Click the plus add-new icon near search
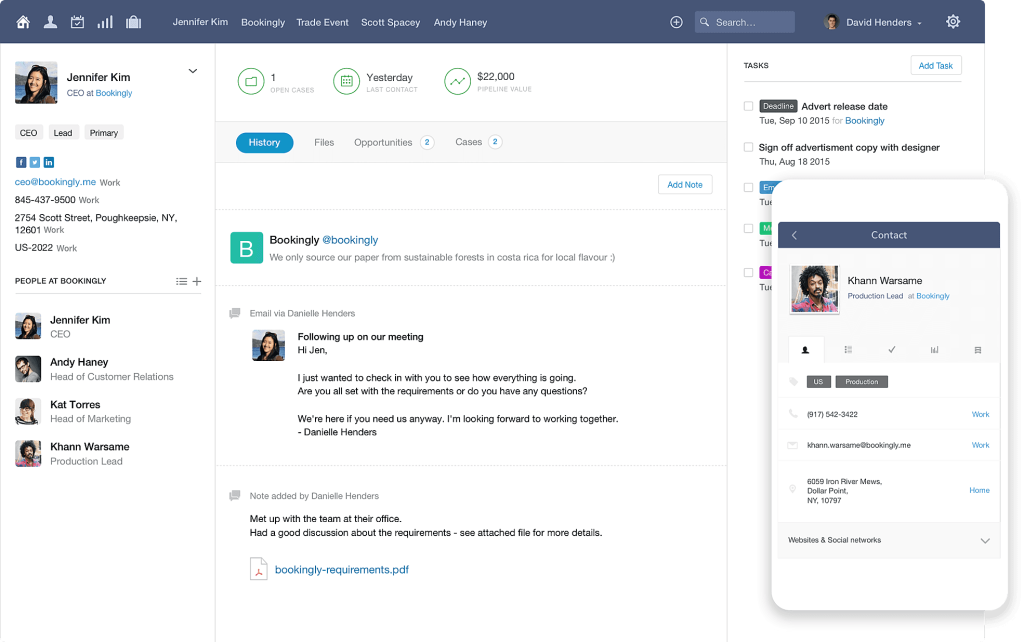 click(677, 22)
